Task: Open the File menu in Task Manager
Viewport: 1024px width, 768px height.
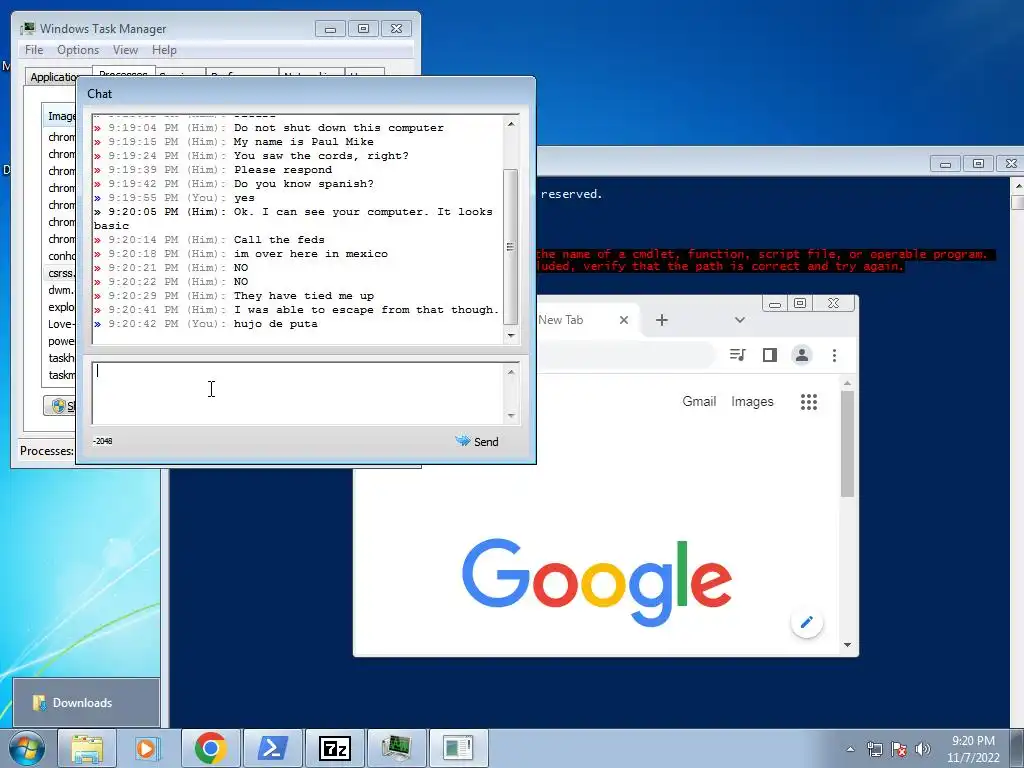Action: 34,50
